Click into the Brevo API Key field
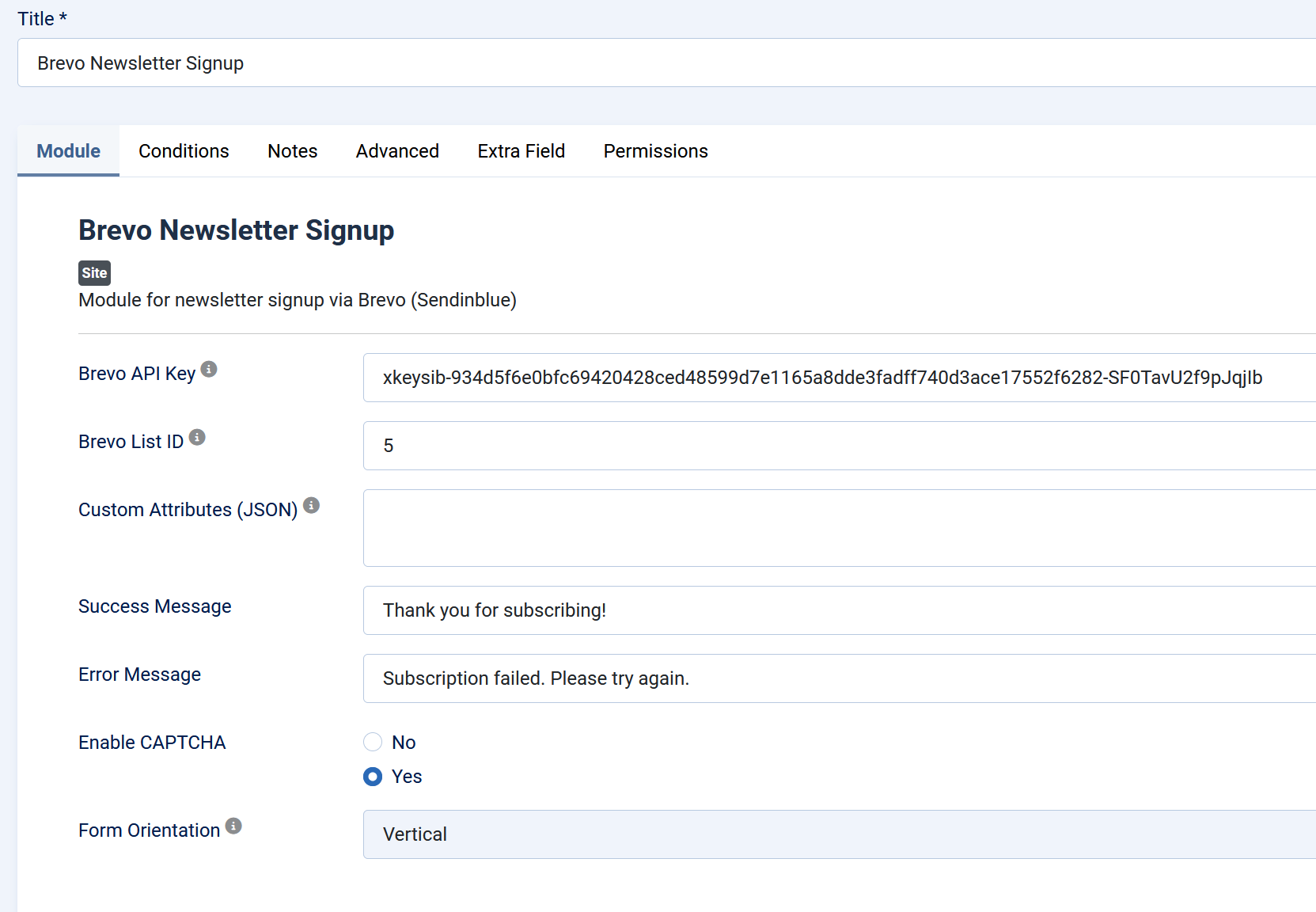Screen dimensions: 1316x912 pos(839,378)
